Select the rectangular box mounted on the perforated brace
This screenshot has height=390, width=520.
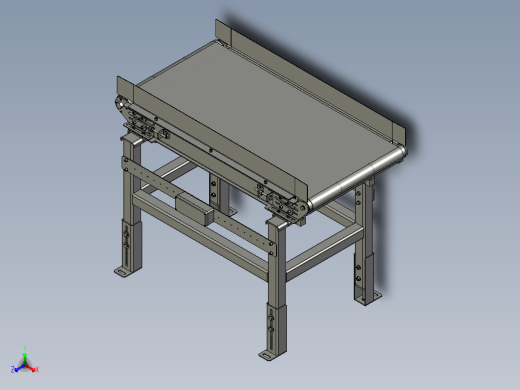(x=194, y=210)
